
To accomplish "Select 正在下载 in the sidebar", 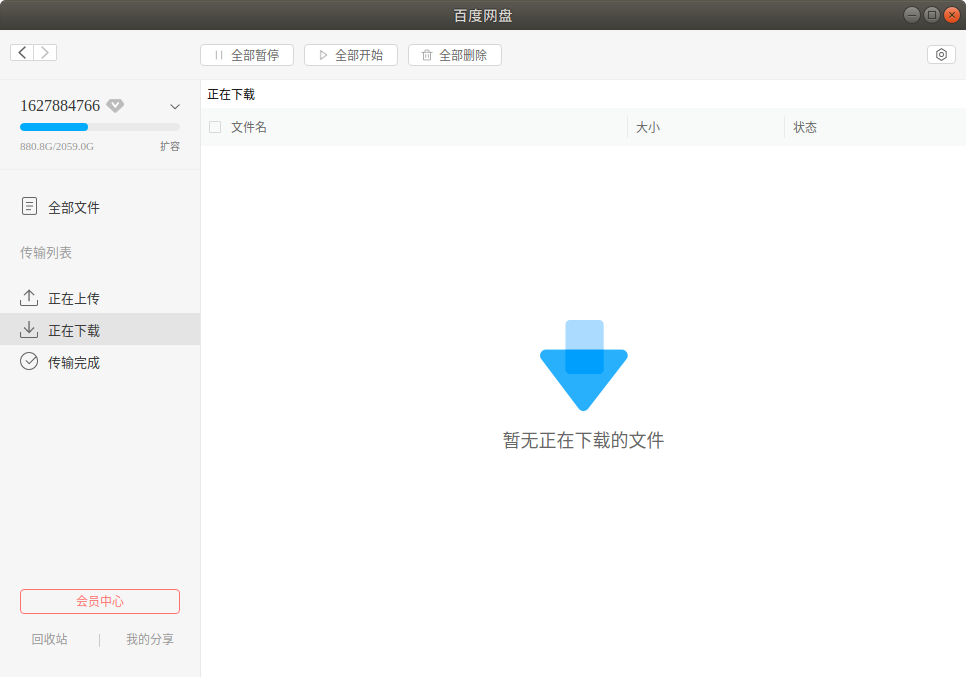I will [100, 330].
